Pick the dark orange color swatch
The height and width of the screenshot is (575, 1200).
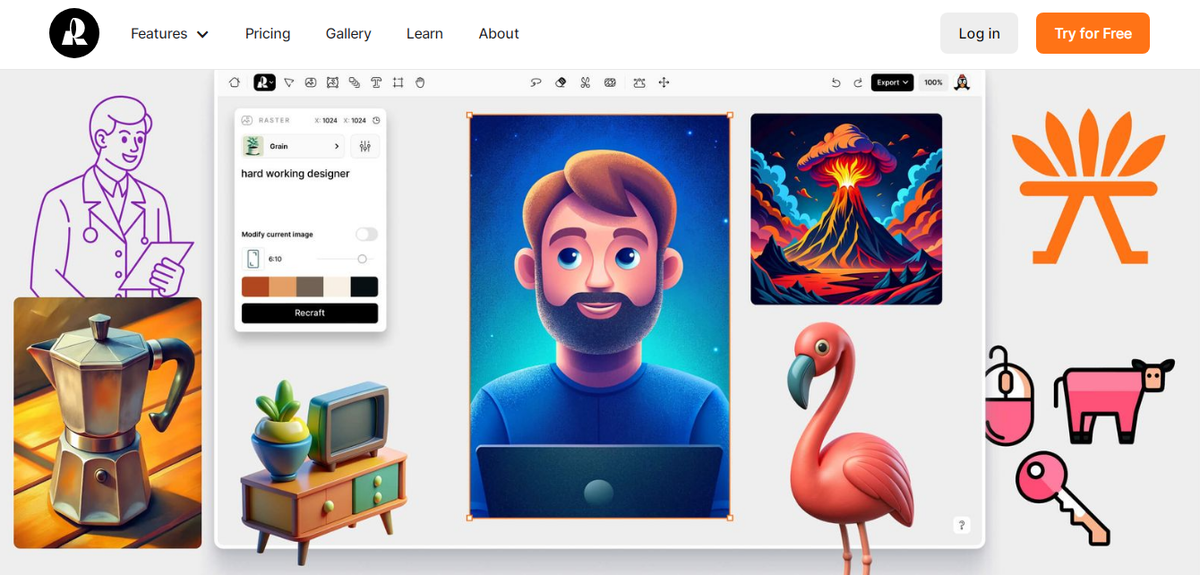pos(255,287)
